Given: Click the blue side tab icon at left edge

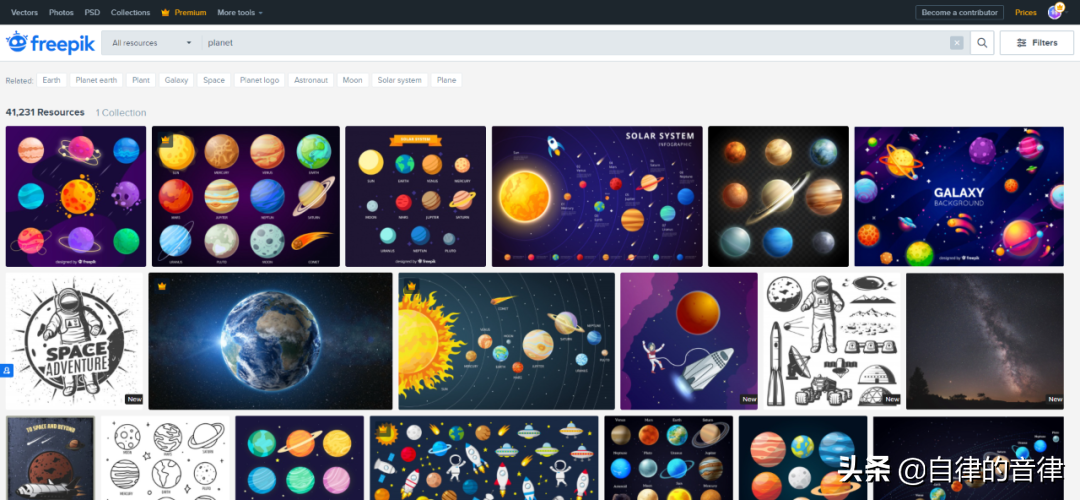Looking at the screenshot, I should point(6,371).
